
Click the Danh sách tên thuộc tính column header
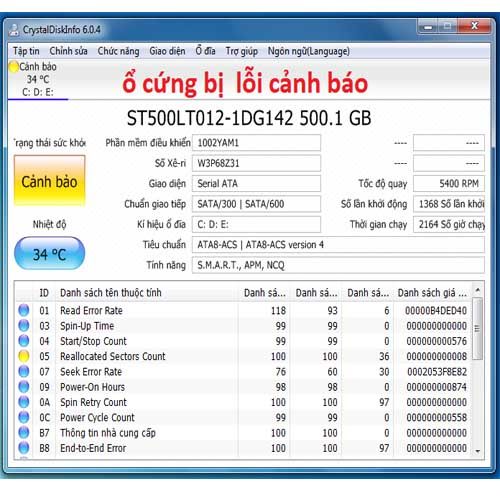click(147, 293)
